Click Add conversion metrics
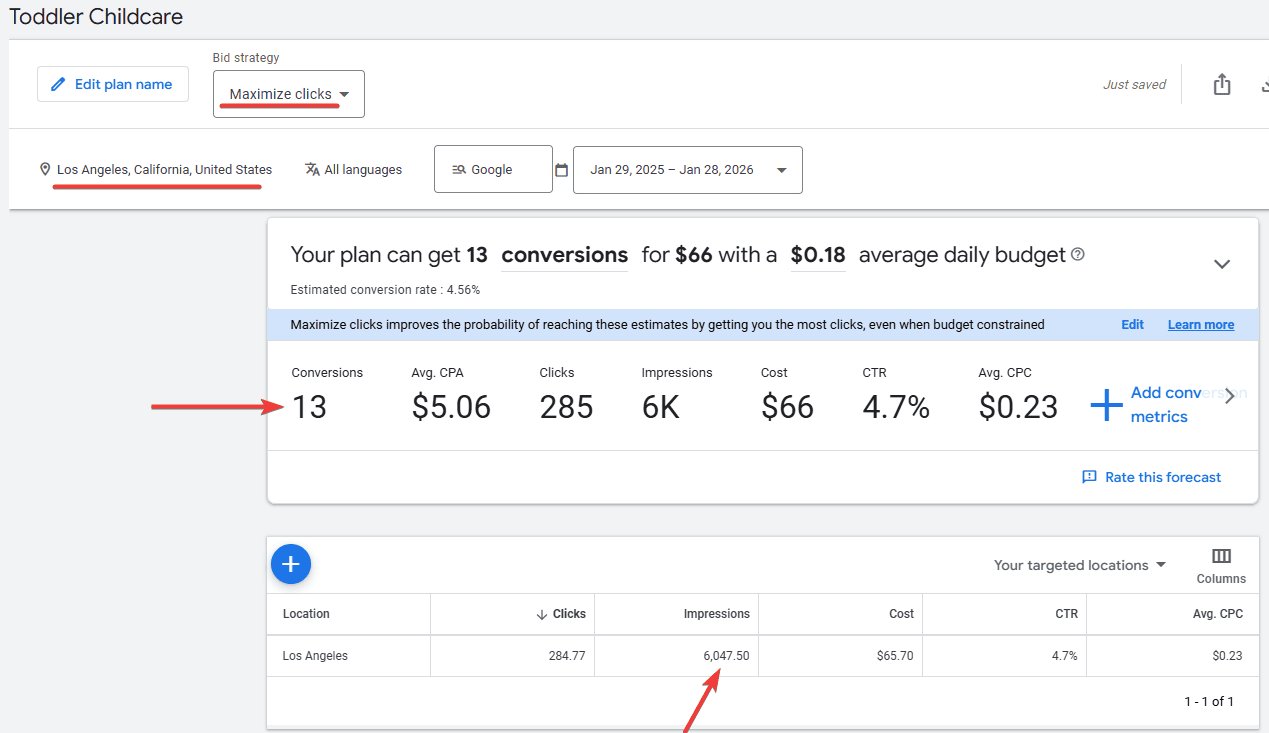The image size is (1269, 733). (1160, 405)
